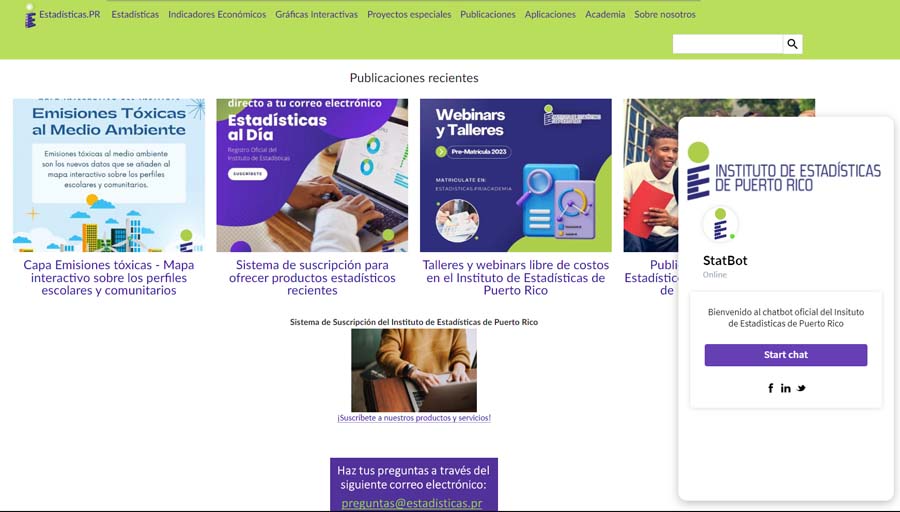Open the Emisiones Tóxicas thumbnail image
Screen dimensions: 900x512
(108, 175)
